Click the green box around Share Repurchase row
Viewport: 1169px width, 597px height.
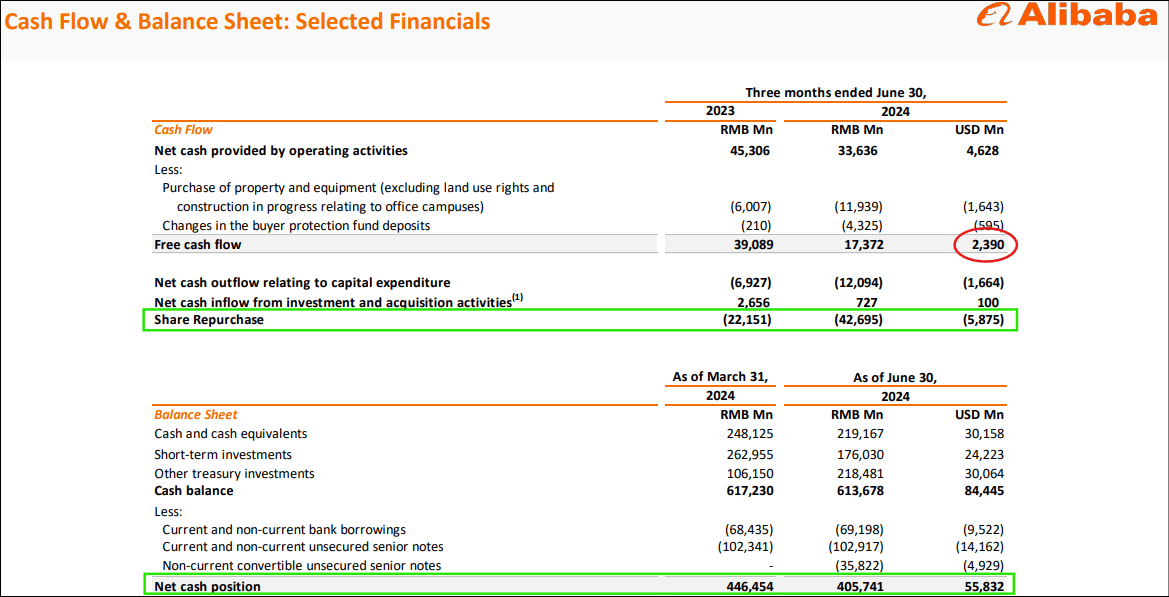(582, 319)
